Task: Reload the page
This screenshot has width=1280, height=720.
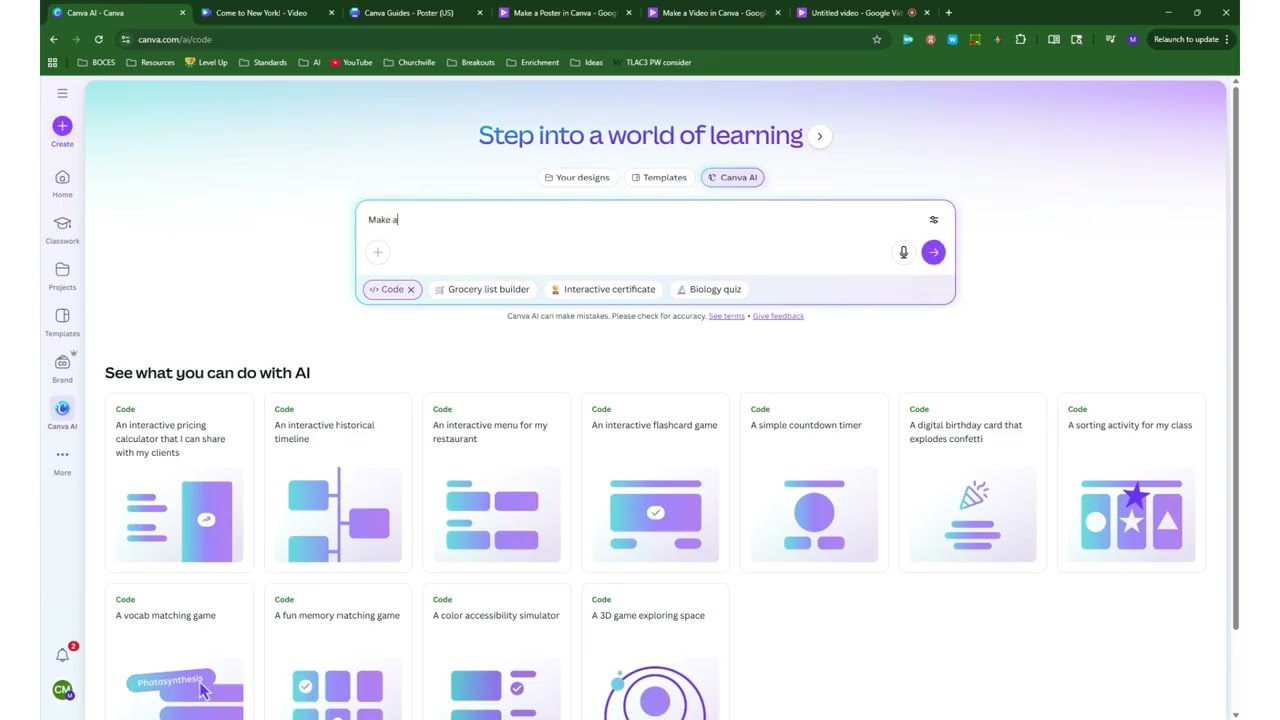Action: [x=99, y=39]
